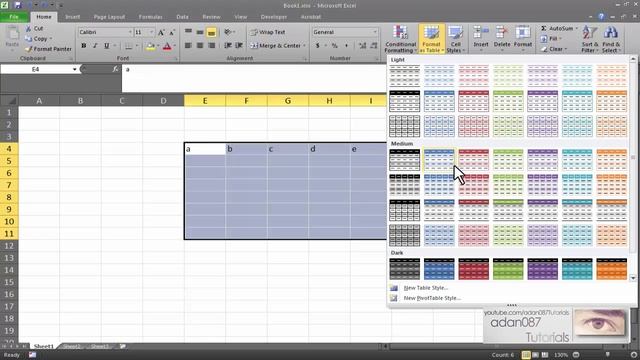
Task: Apply the red Font Color A
Action: click(167, 47)
